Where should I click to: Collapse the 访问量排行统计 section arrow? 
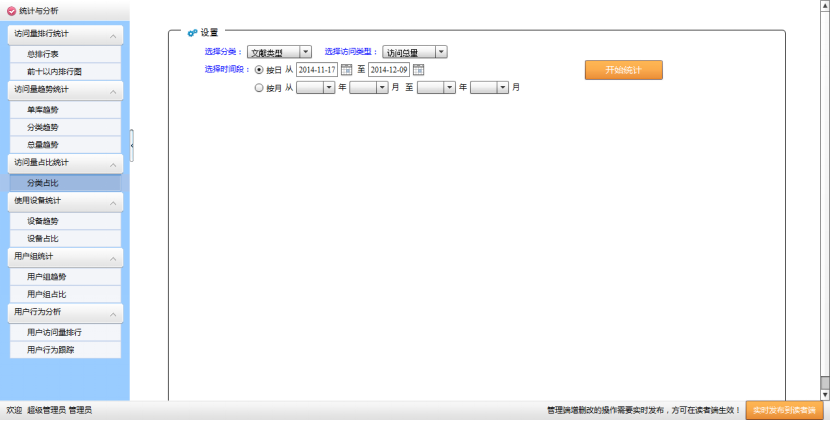point(114,35)
